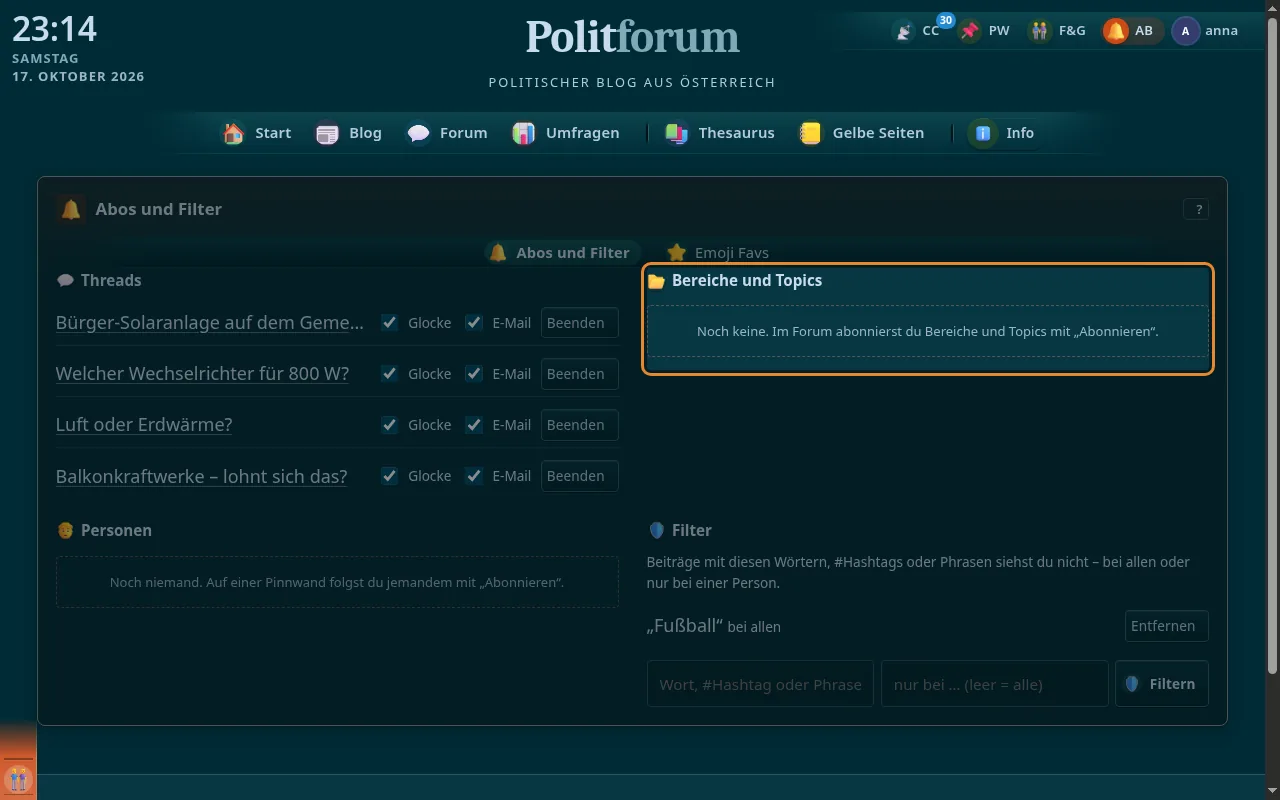Toggle E-Mail for Balkonkraftwerke thread
The image size is (1280, 800).
474,476
